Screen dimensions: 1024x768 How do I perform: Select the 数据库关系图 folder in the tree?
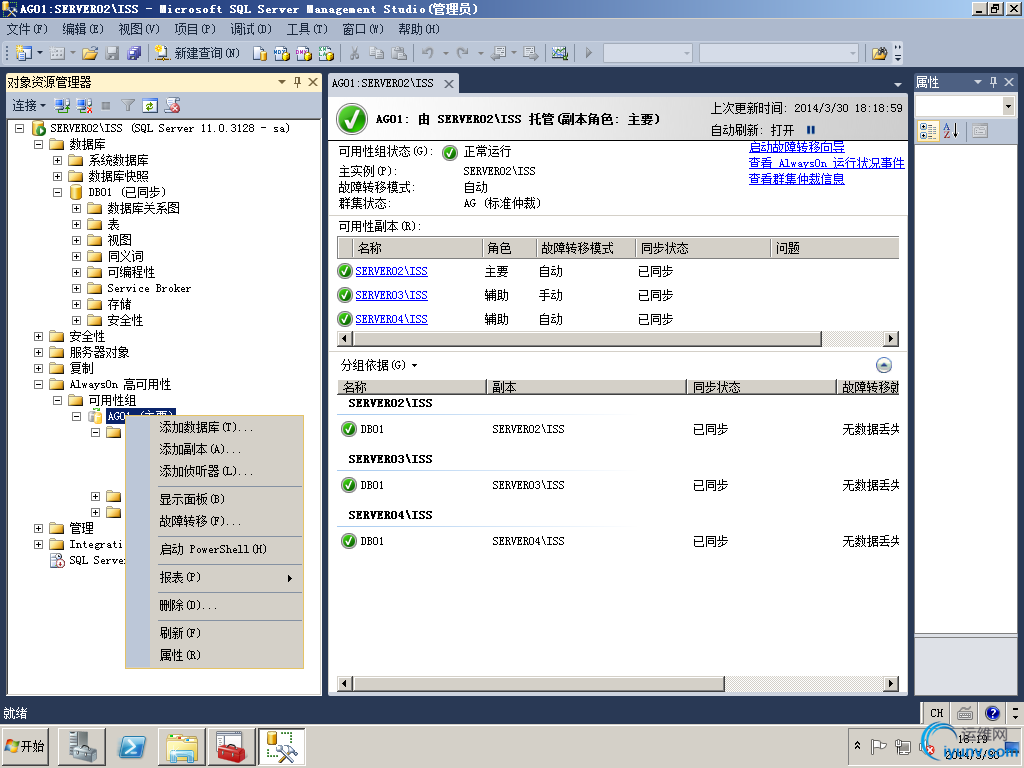coord(143,208)
